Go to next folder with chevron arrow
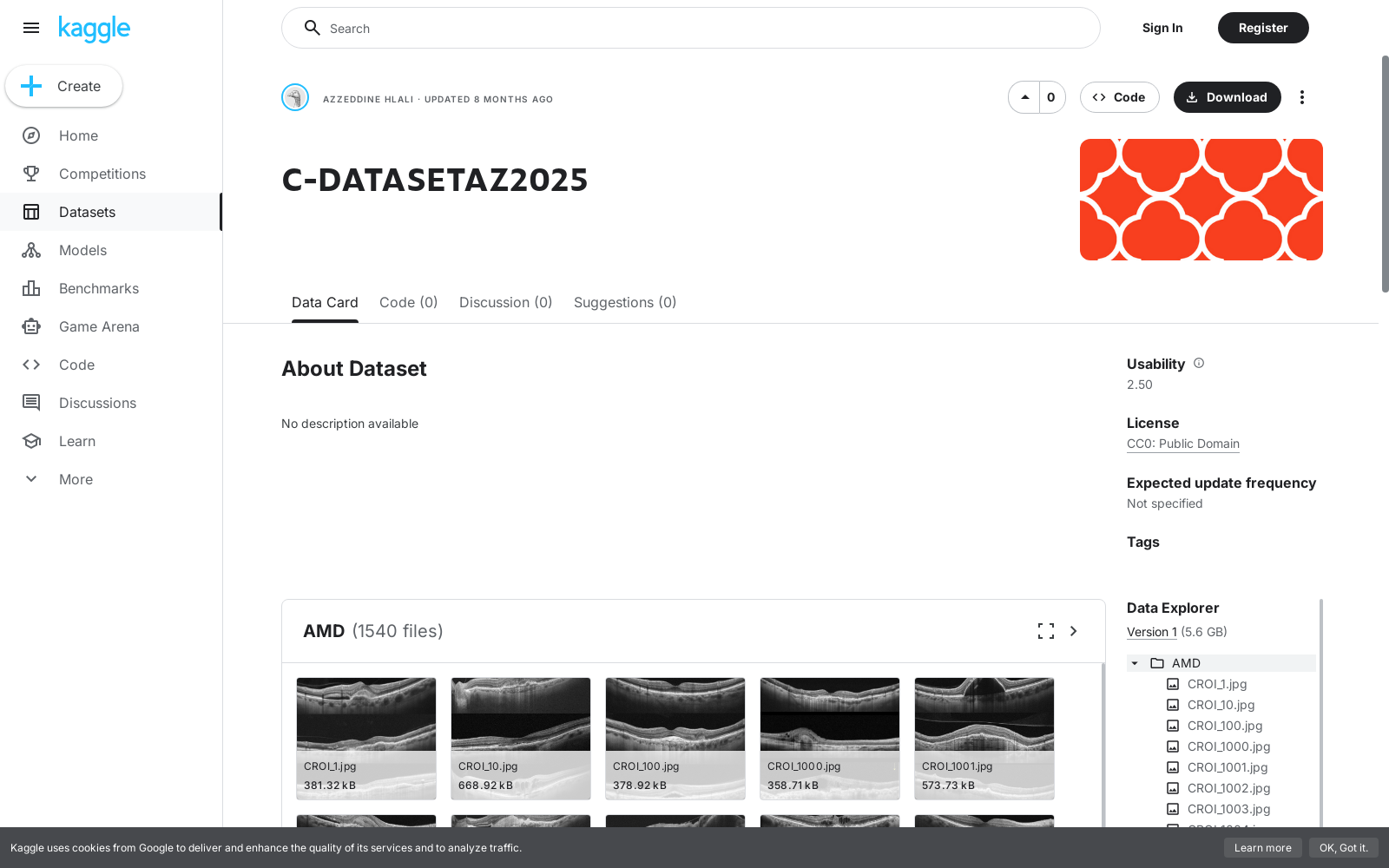This screenshot has height=868, width=1389. coord(1074,631)
